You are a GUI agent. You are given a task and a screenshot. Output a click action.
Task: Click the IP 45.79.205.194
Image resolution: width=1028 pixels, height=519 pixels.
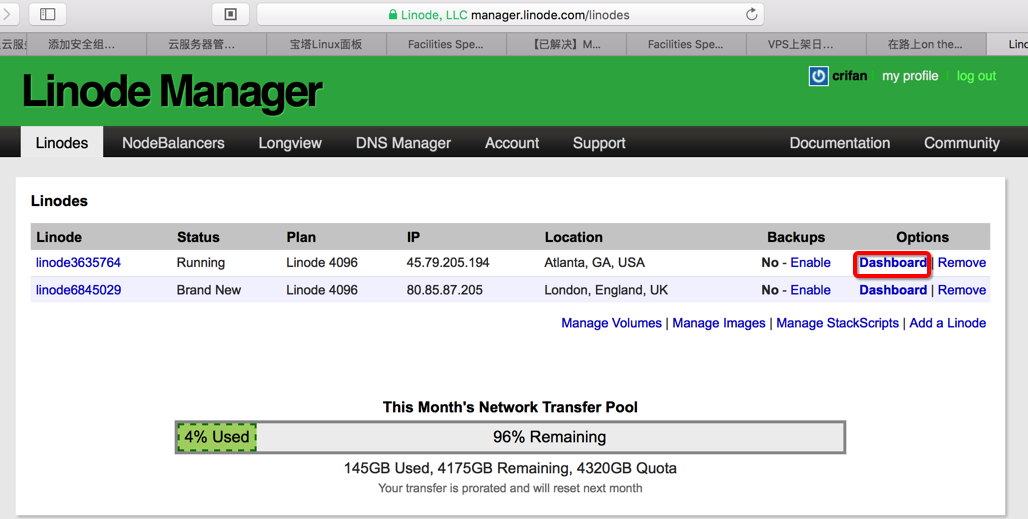click(448, 262)
